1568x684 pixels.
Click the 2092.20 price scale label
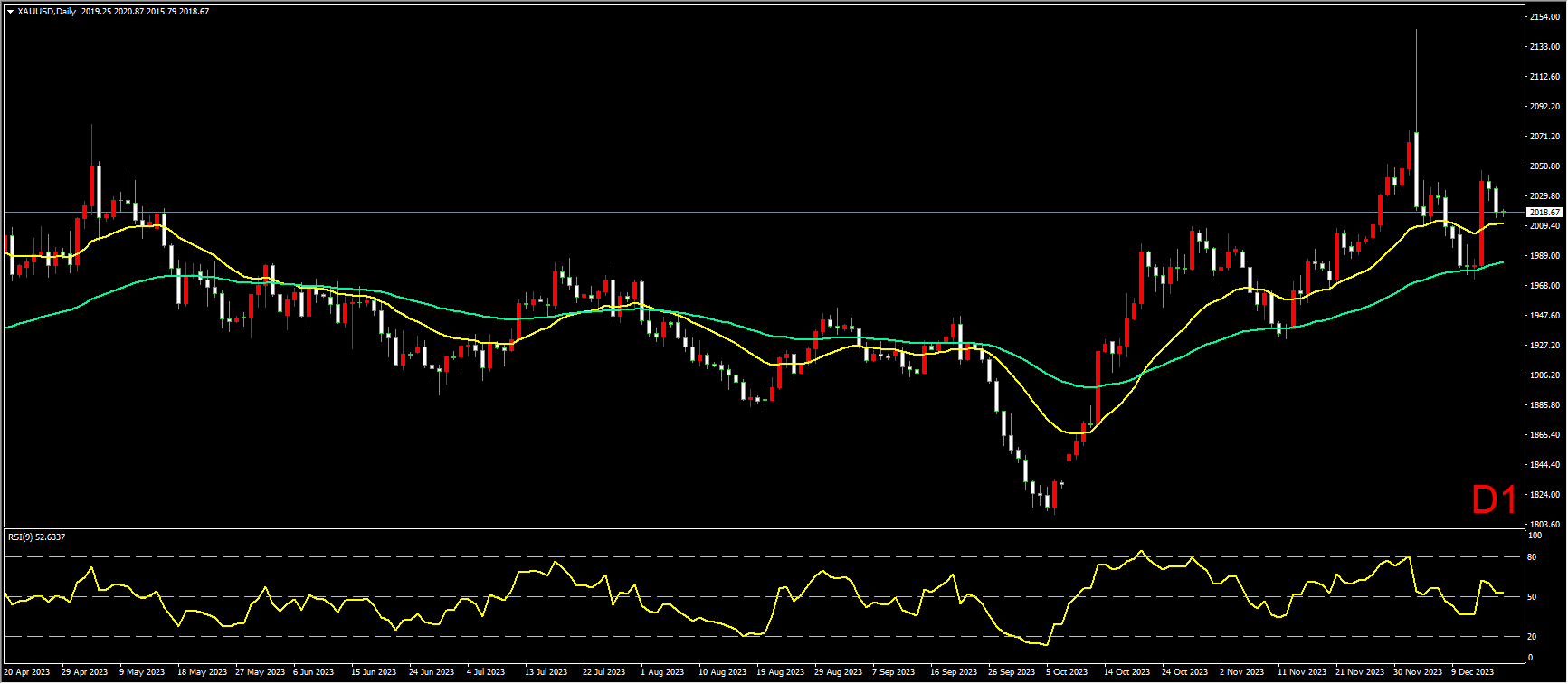coord(1545,107)
